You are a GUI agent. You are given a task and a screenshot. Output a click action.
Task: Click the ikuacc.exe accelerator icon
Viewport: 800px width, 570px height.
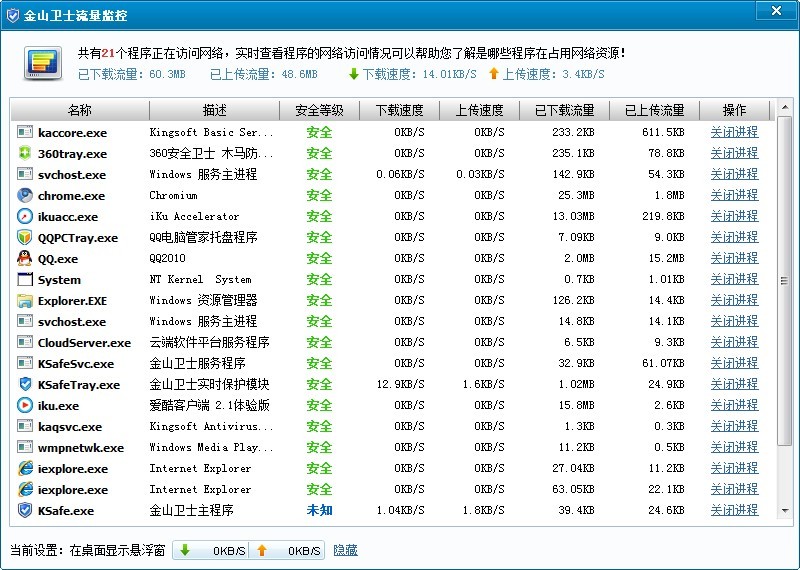coord(24,216)
